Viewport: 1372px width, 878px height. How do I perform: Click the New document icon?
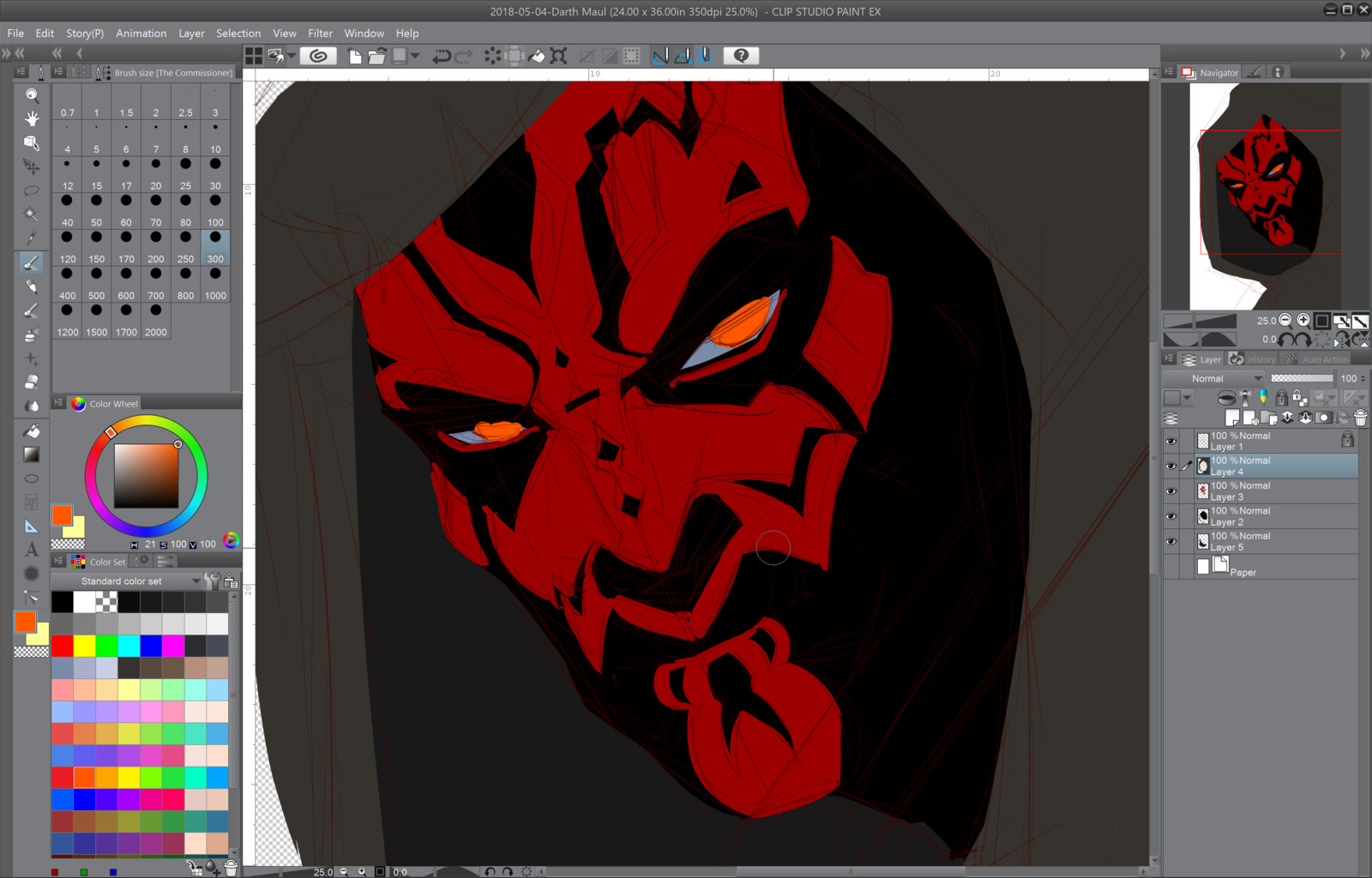coord(355,56)
